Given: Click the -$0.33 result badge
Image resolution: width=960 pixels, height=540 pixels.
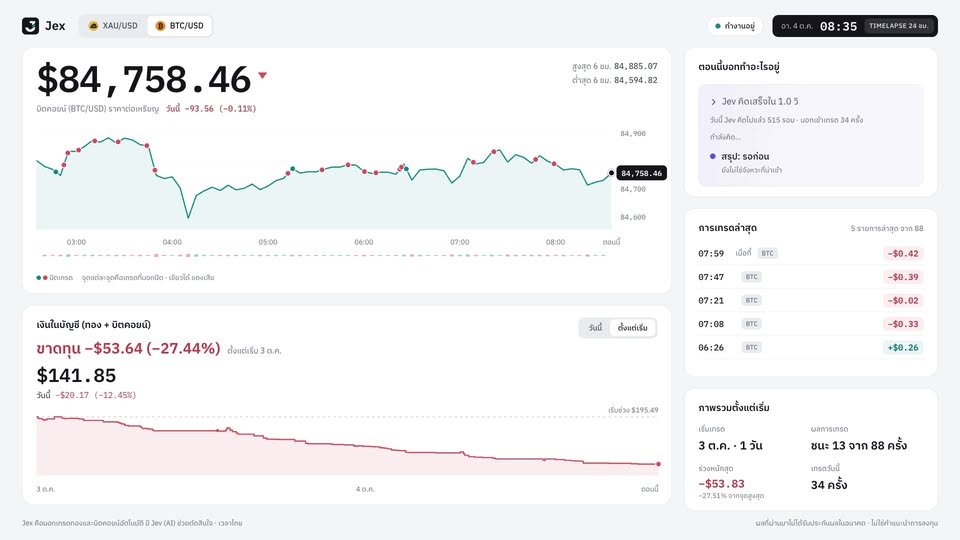Looking at the screenshot, I should (903, 324).
